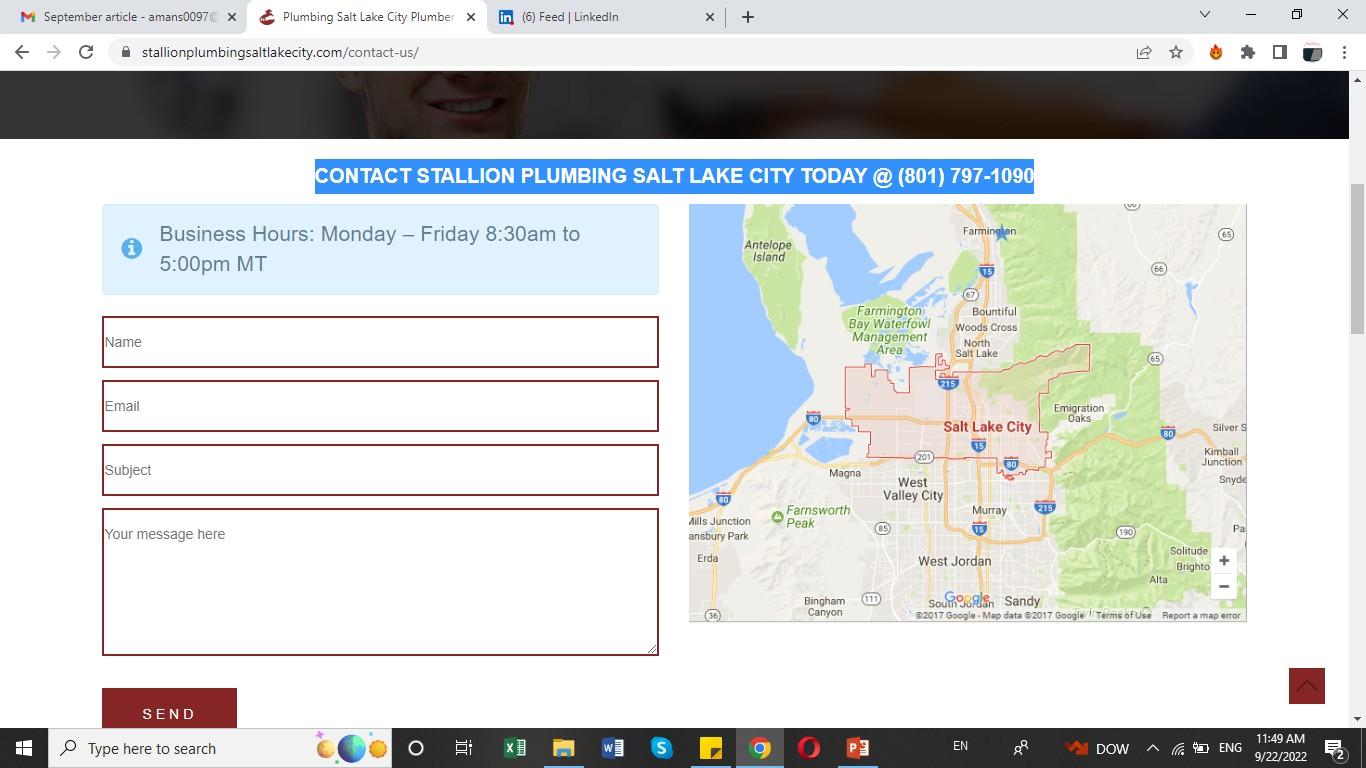This screenshot has height=768, width=1366.
Task: Open the map Terms of Use link
Action: pos(1123,615)
